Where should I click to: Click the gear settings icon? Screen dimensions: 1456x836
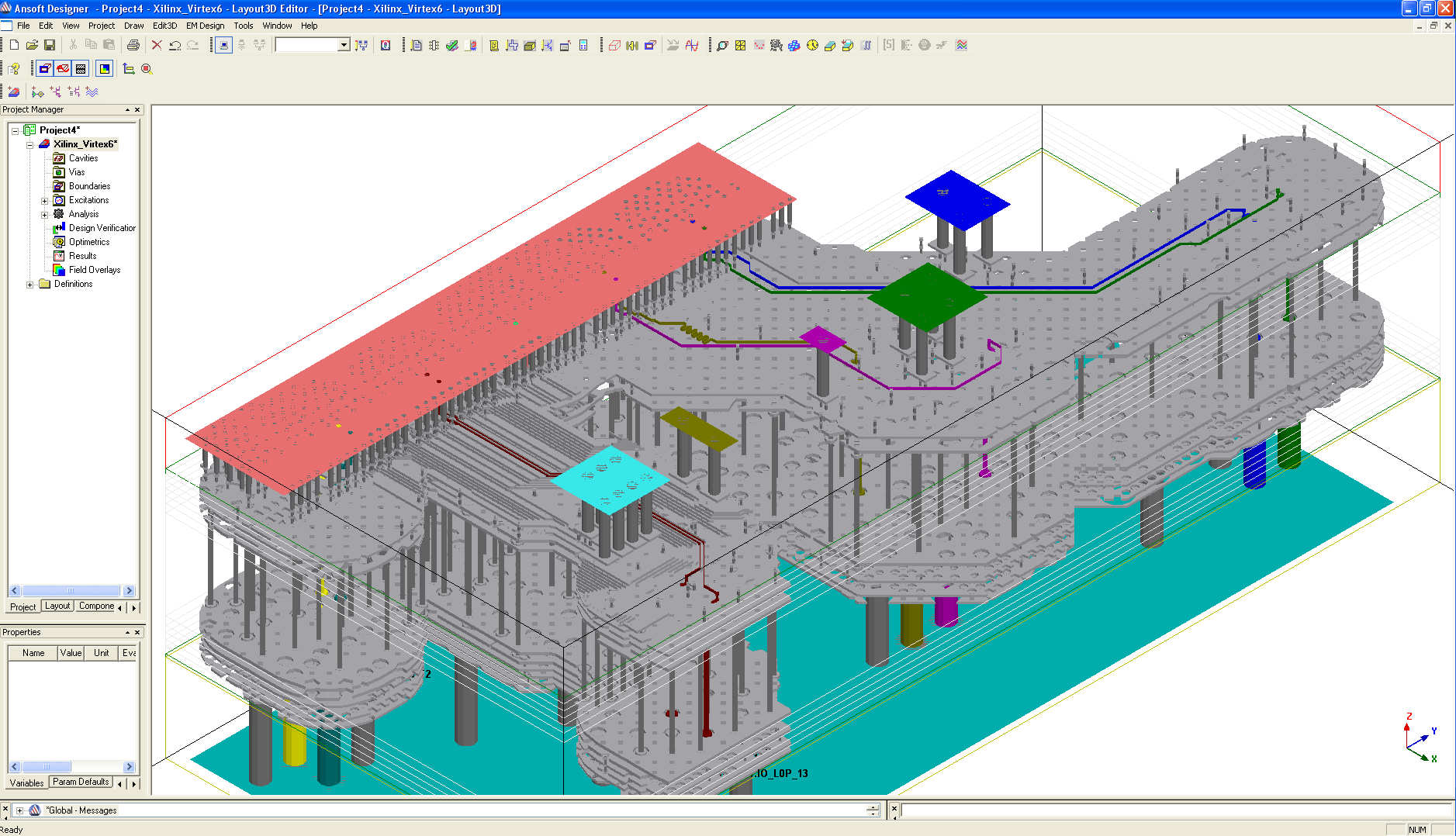click(x=776, y=45)
